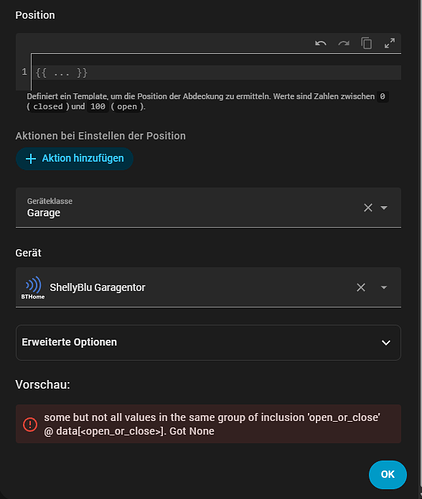Expand Erweiterte Optionen section
Screen dimensions: 422x499
(208, 342)
